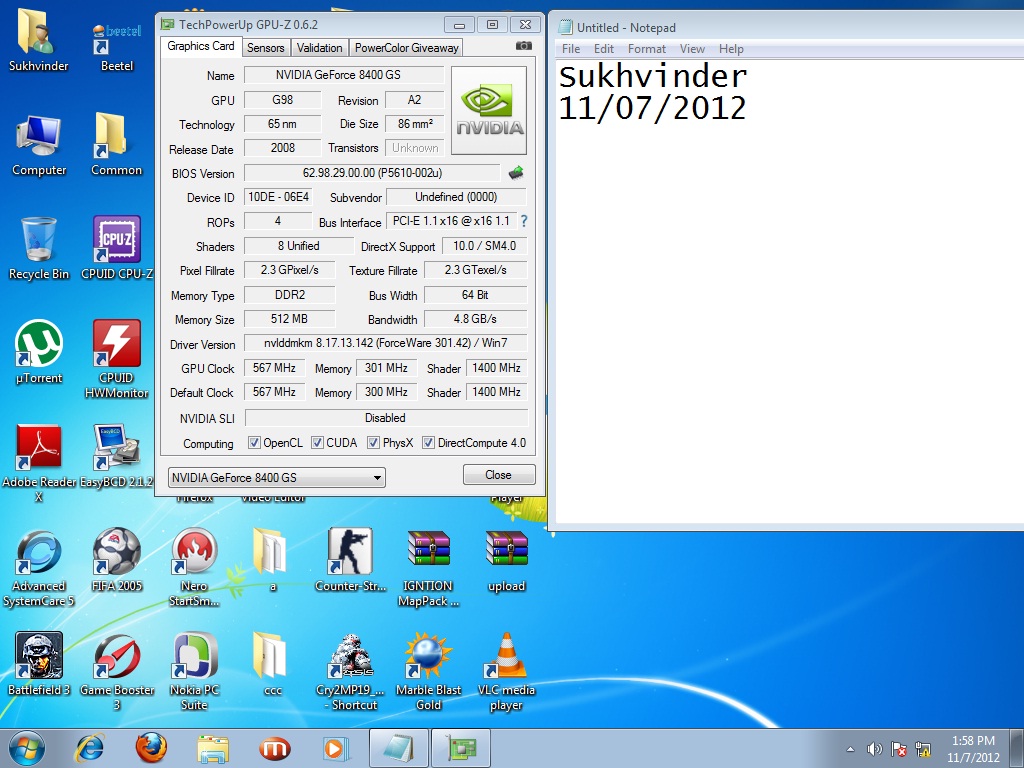This screenshot has height=768, width=1024.
Task: Toggle the OpenCL checkbox
Action: tap(254, 443)
